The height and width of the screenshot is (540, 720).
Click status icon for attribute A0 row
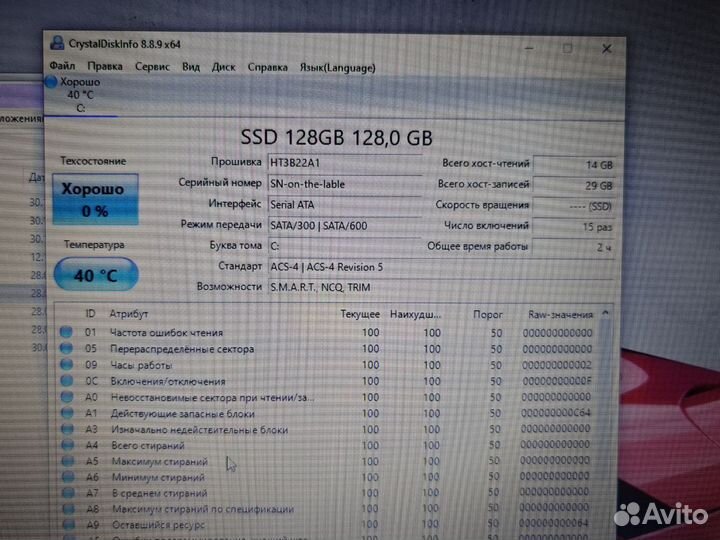coord(67,396)
